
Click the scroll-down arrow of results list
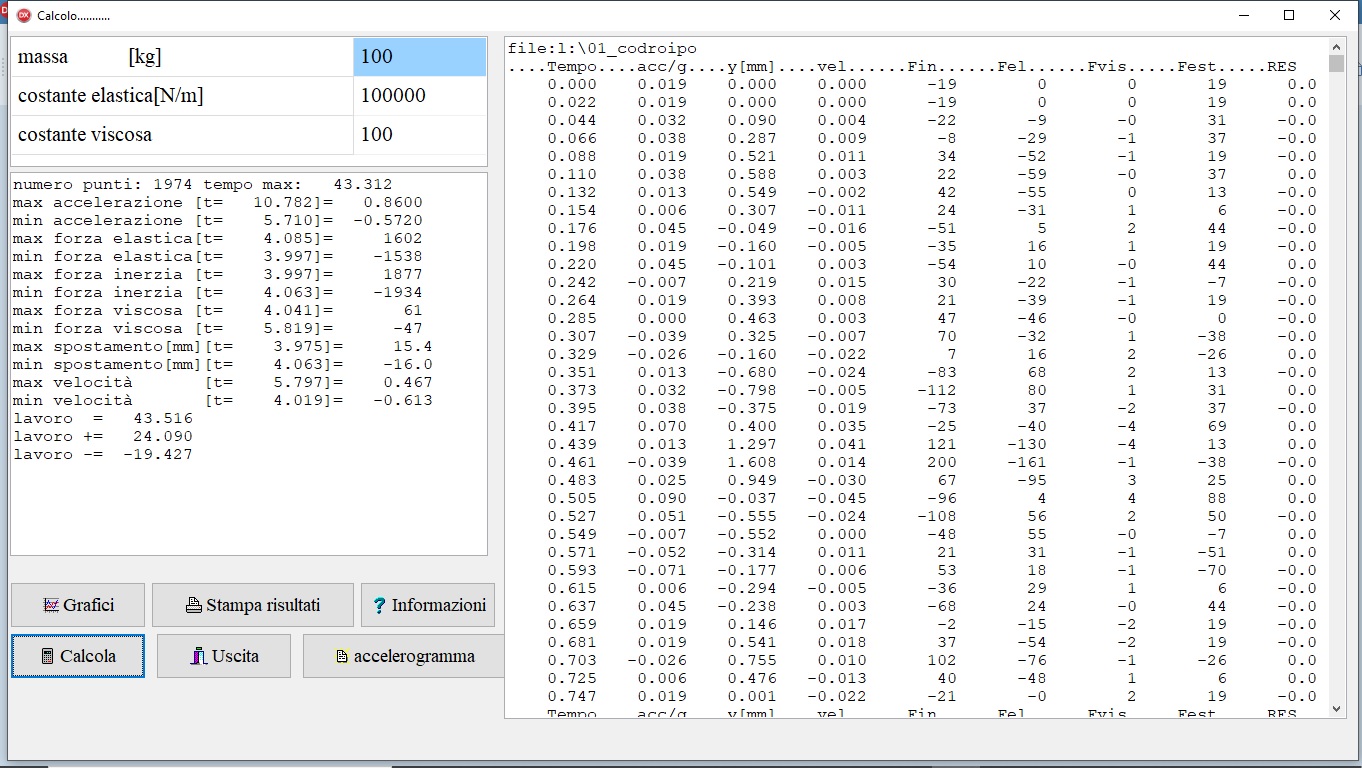click(x=1337, y=709)
